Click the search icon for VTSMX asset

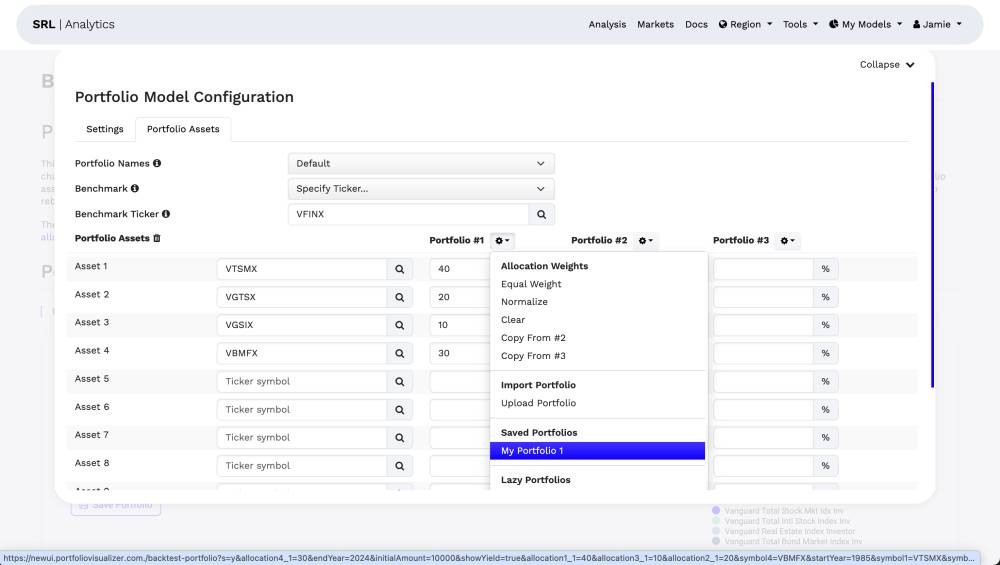pyautogui.click(x=399, y=269)
